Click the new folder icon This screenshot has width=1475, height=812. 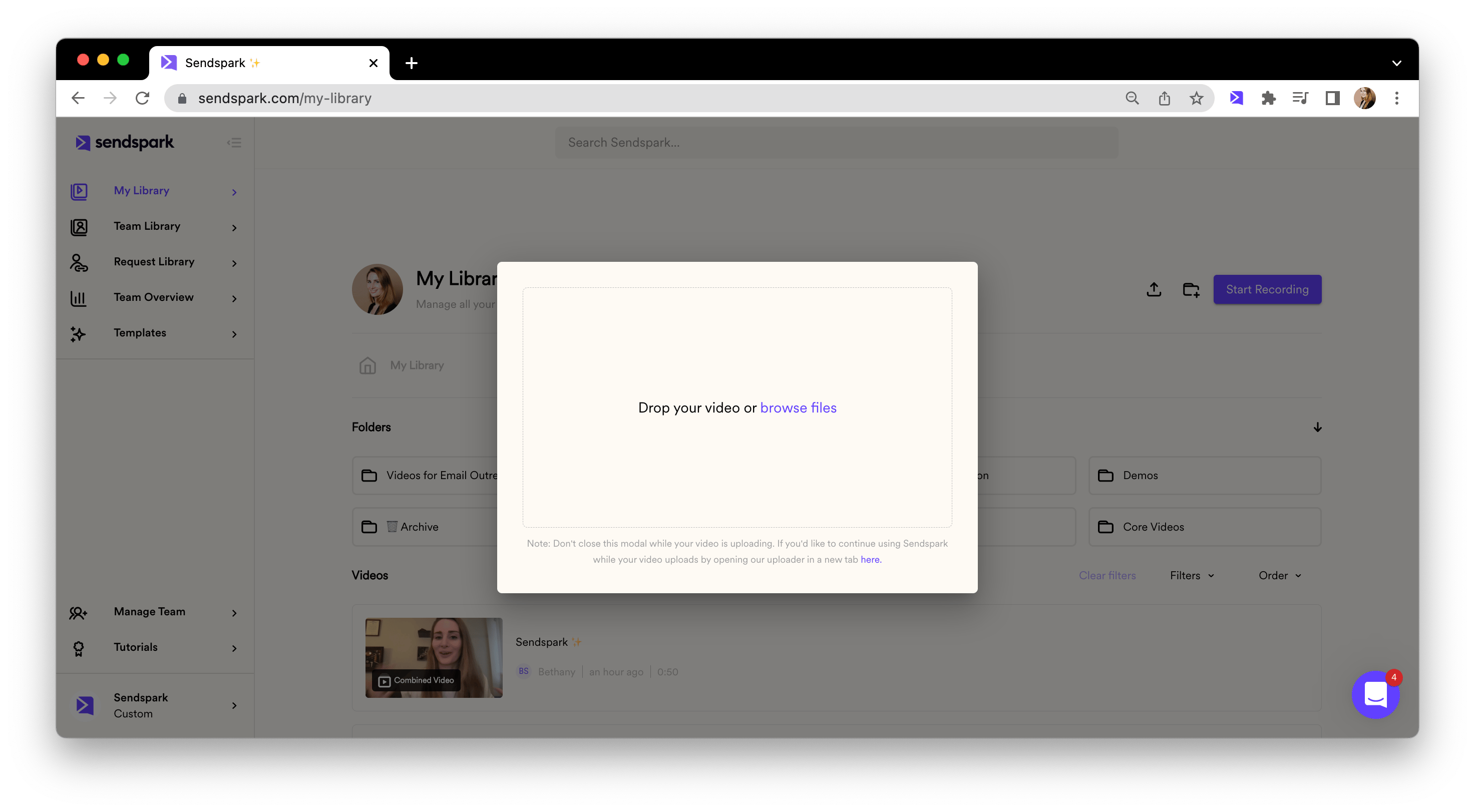click(x=1191, y=290)
